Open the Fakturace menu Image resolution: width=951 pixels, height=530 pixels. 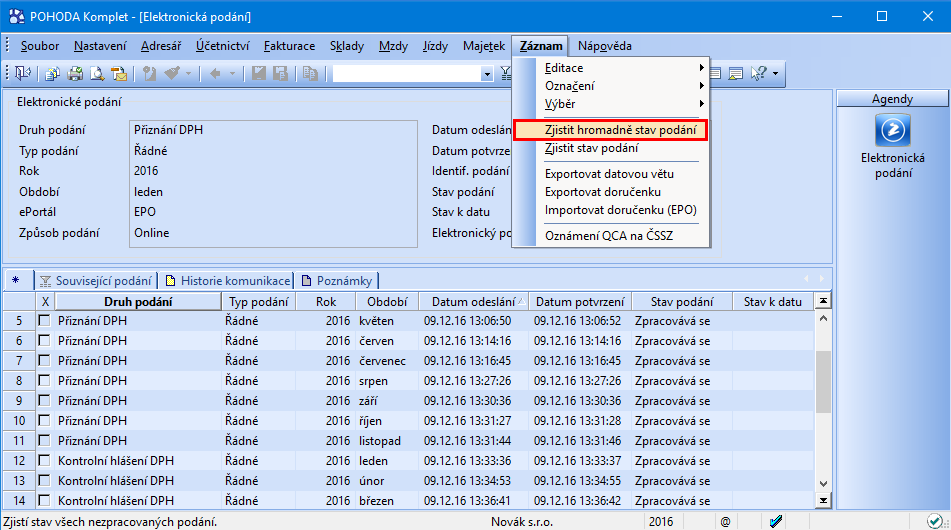(289, 46)
